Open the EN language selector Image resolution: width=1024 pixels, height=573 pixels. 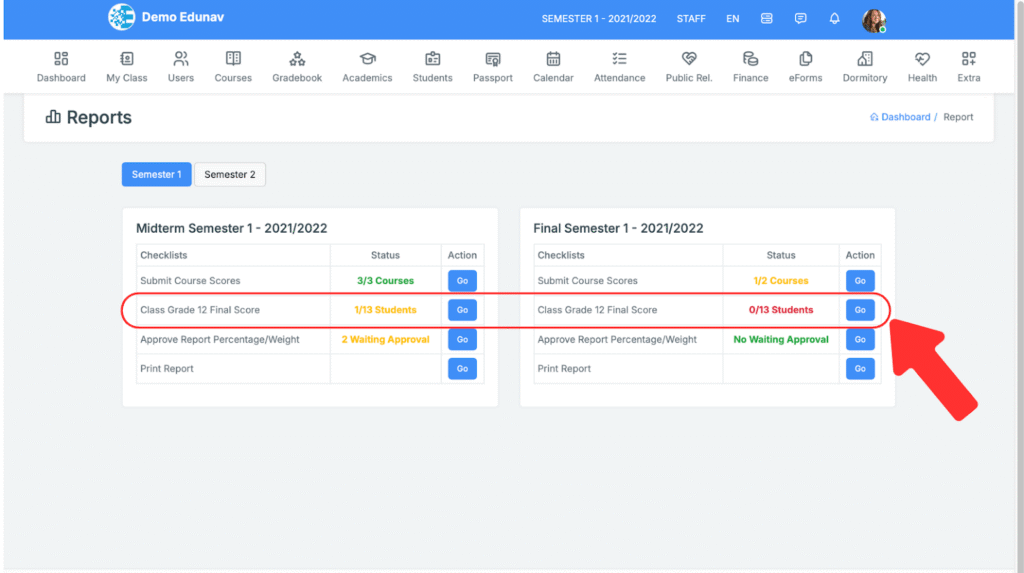pyautogui.click(x=733, y=19)
